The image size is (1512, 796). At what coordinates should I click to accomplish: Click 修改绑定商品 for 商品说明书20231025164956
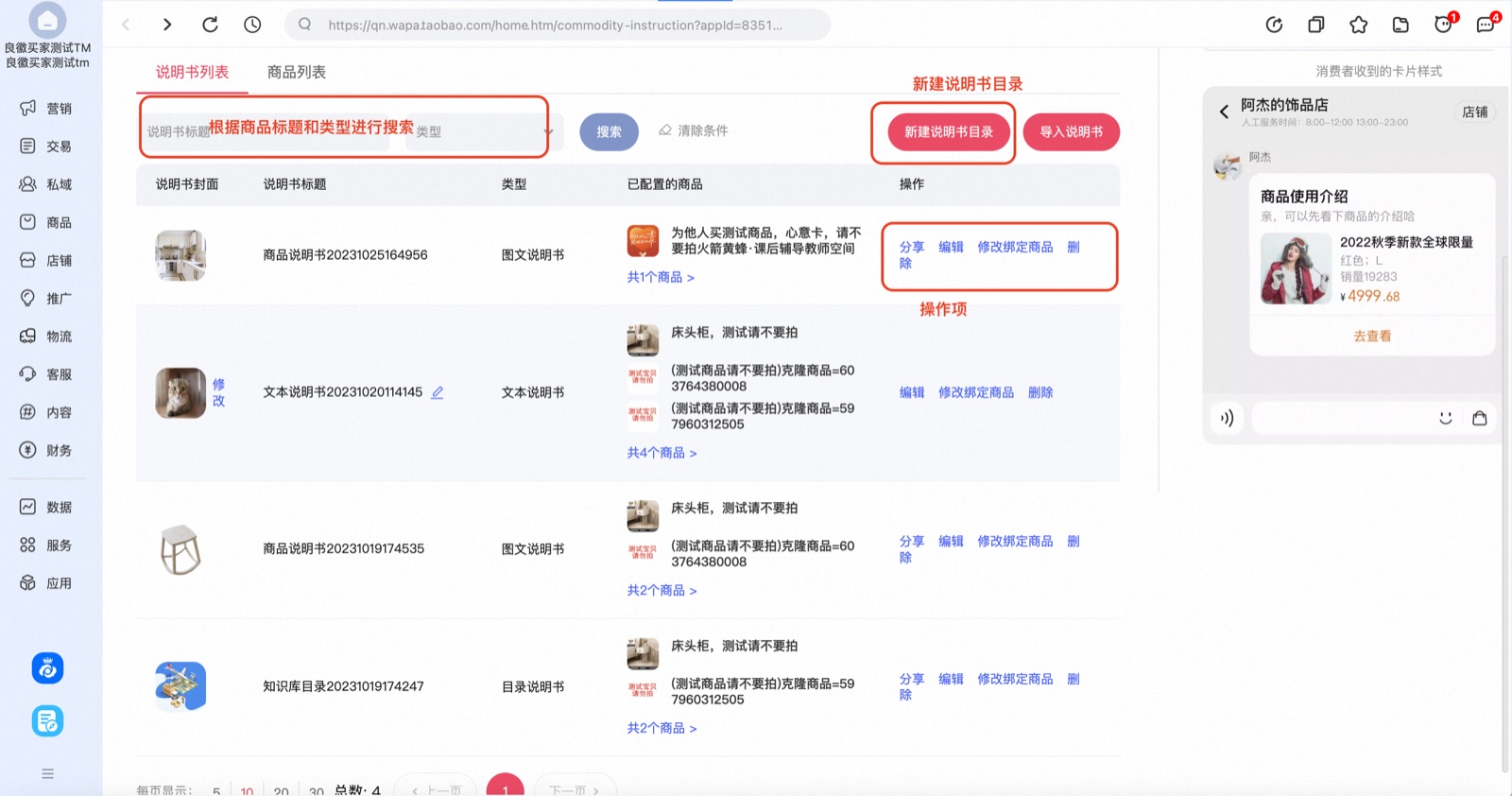click(1015, 247)
